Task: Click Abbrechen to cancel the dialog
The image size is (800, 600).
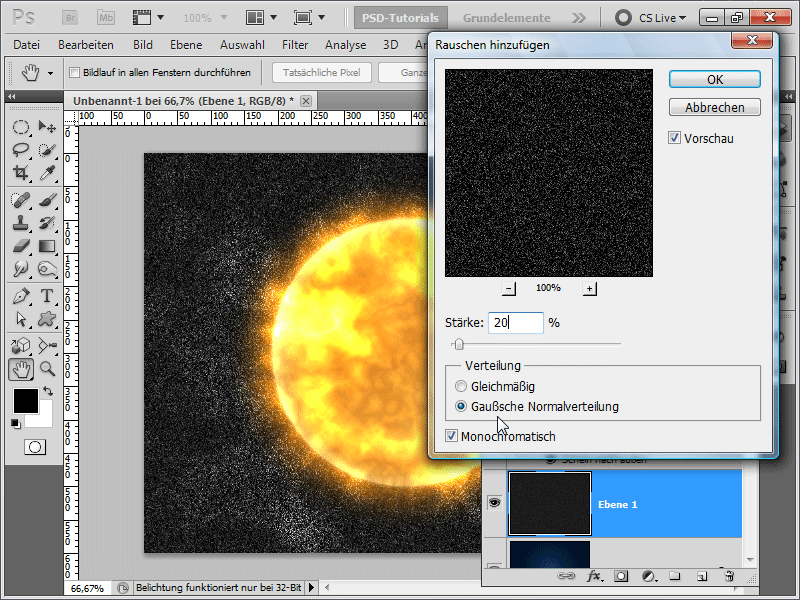Action: click(715, 107)
